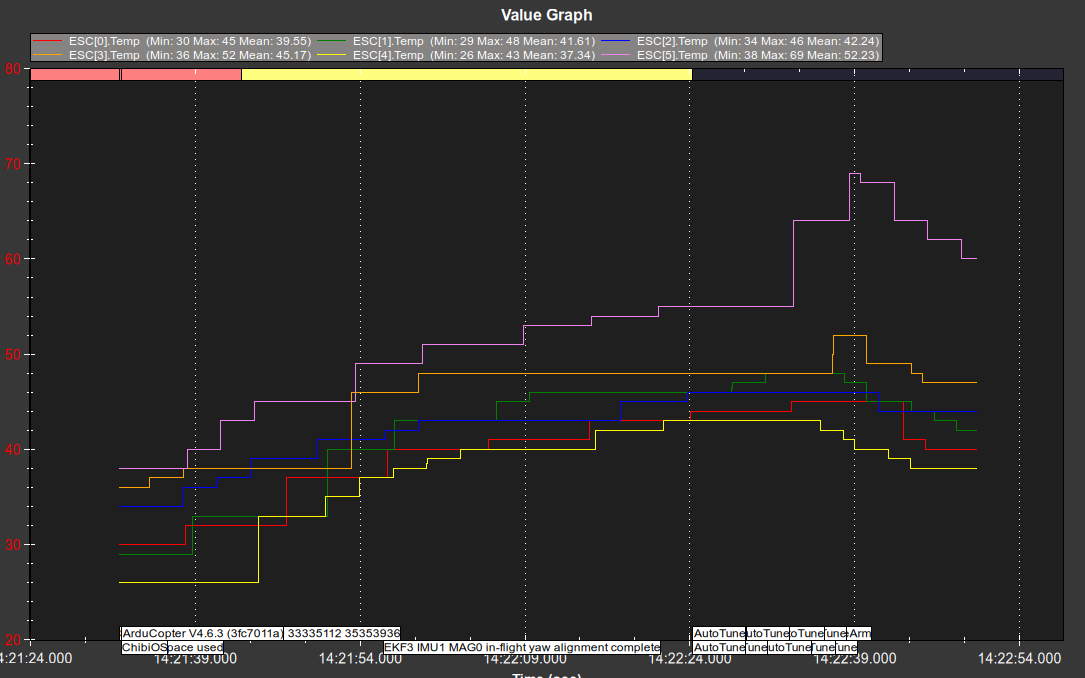This screenshot has height=678, width=1085.
Task: Select the short leftmost red mode segment
Action: pyautogui.click(x=75, y=74)
